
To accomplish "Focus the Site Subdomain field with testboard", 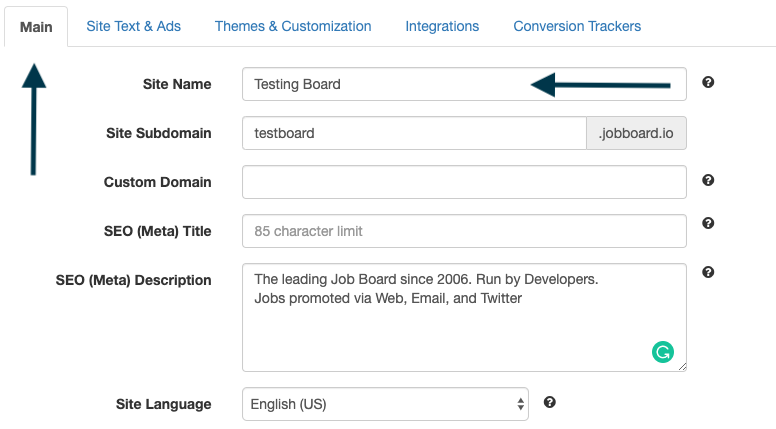I will coord(413,133).
